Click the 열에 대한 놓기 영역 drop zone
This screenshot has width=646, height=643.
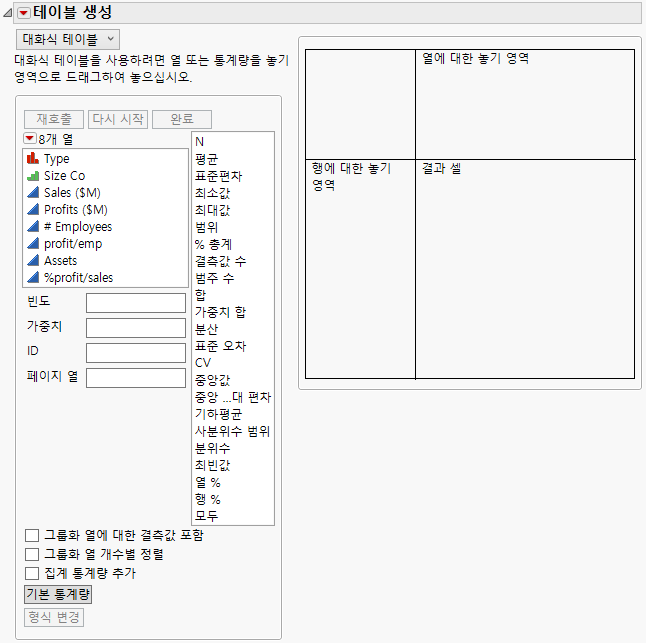coord(525,104)
